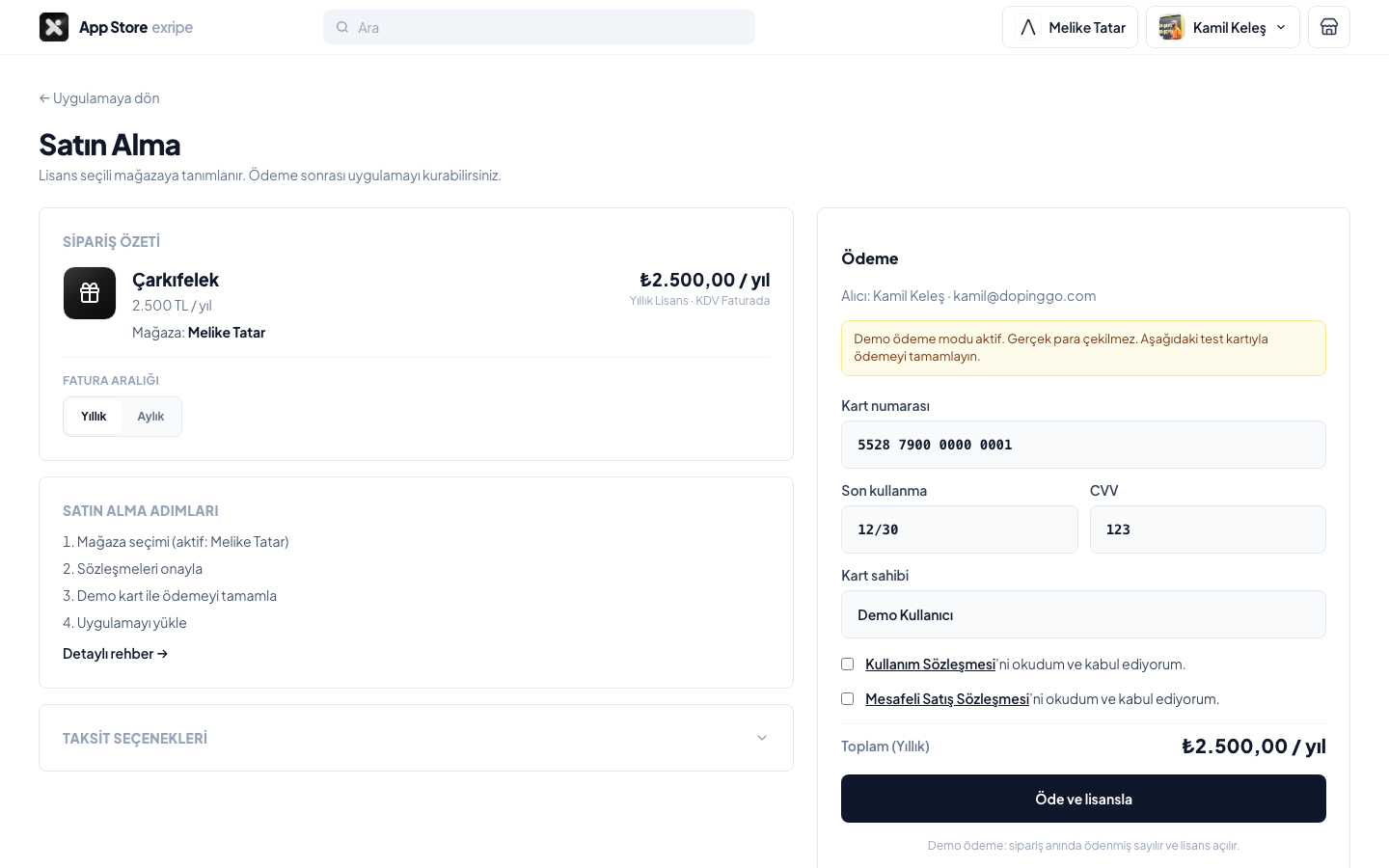Click the Fatura Aralığı label

111,381
